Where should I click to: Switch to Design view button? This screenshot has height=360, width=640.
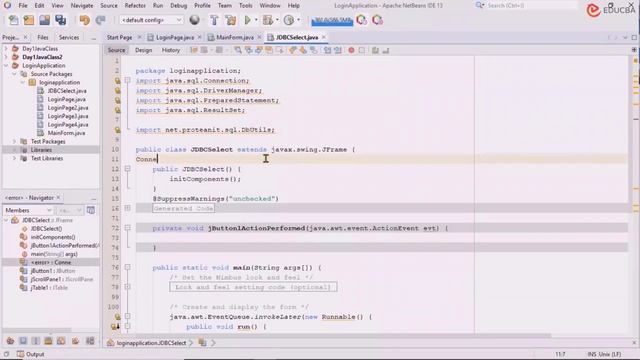point(143,50)
